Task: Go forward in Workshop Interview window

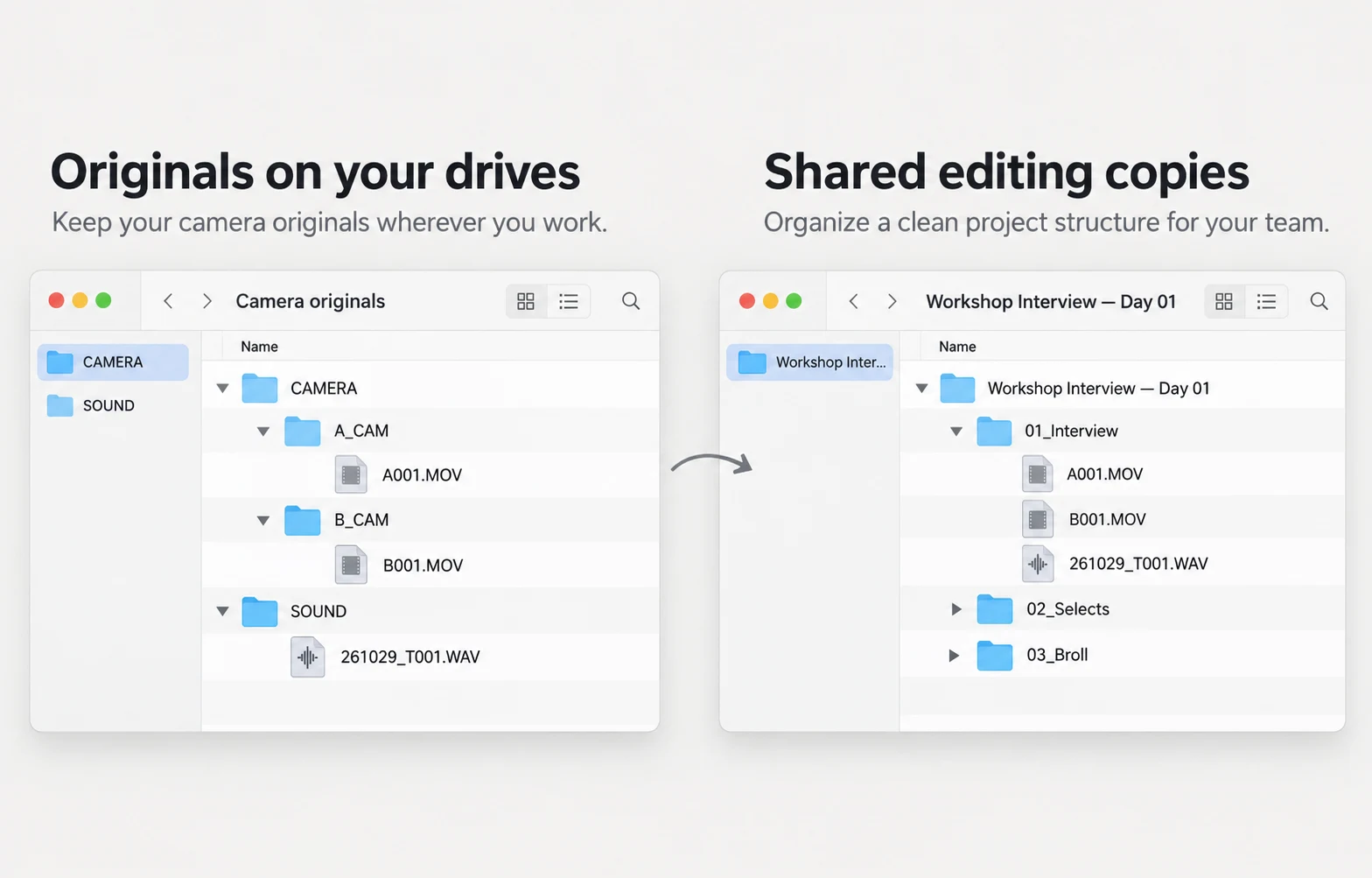Action: (892, 301)
